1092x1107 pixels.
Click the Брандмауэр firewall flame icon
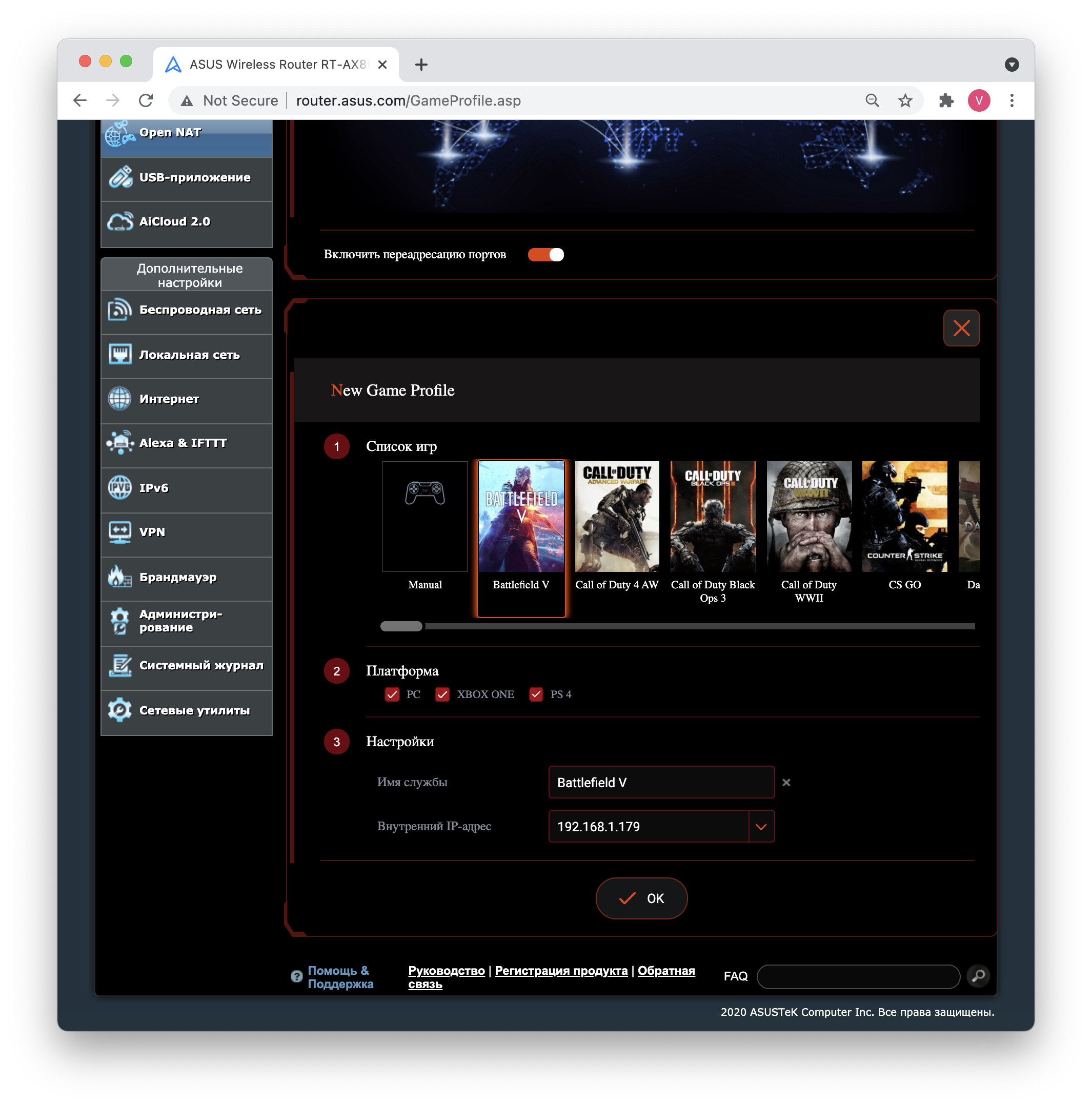(120, 577)
